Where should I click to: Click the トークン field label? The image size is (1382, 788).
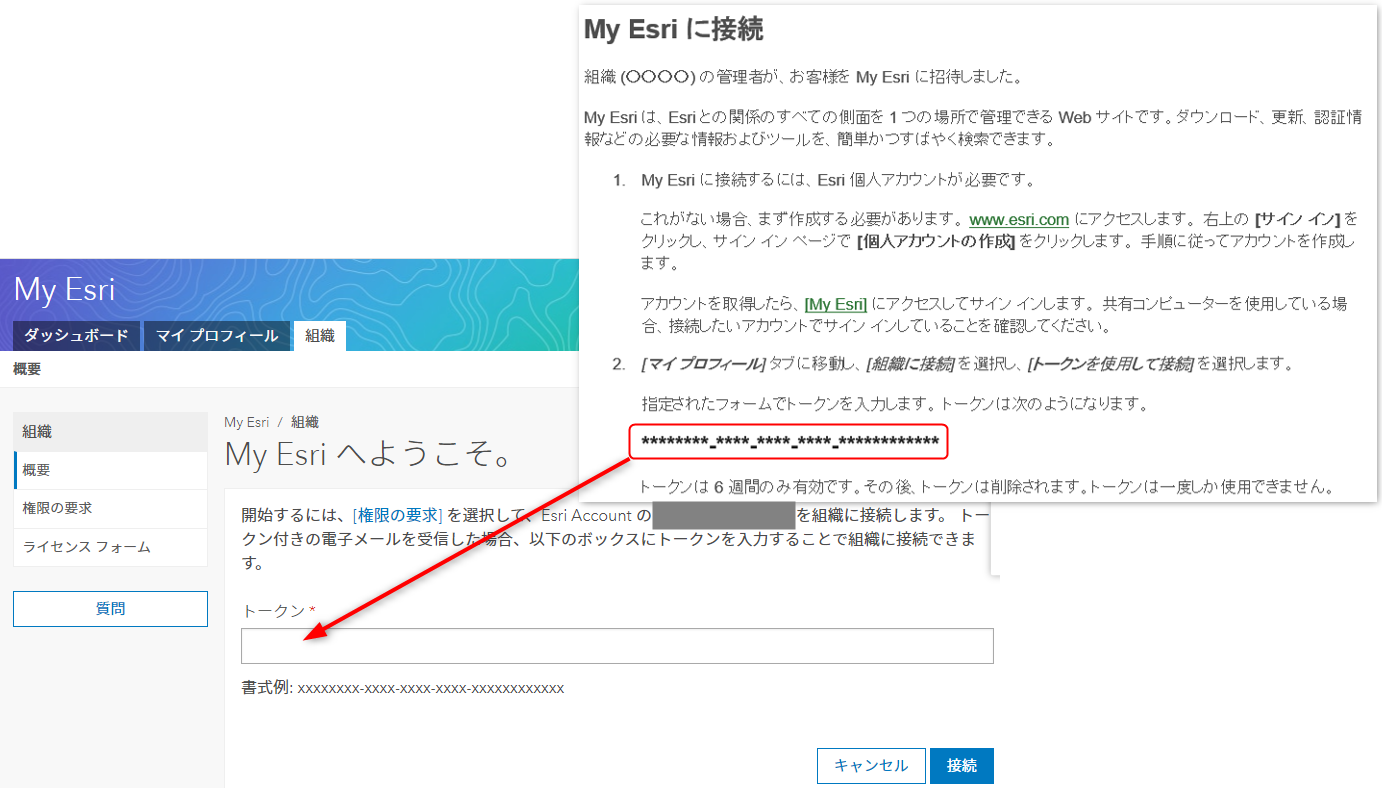[279, 610]
